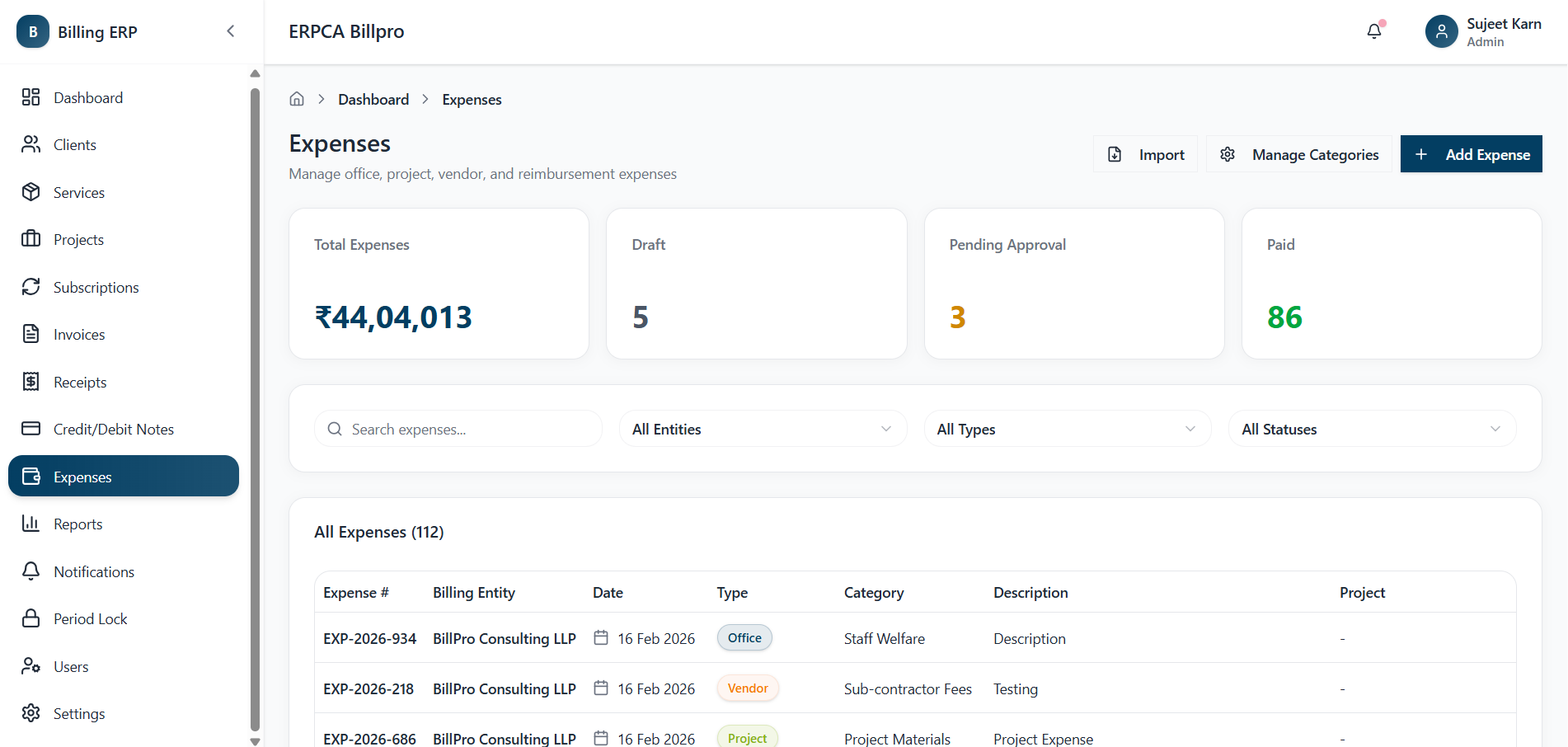The image size is (1568, 747).
Task: Click the Billing ERP logo icon
Action: 33,31
